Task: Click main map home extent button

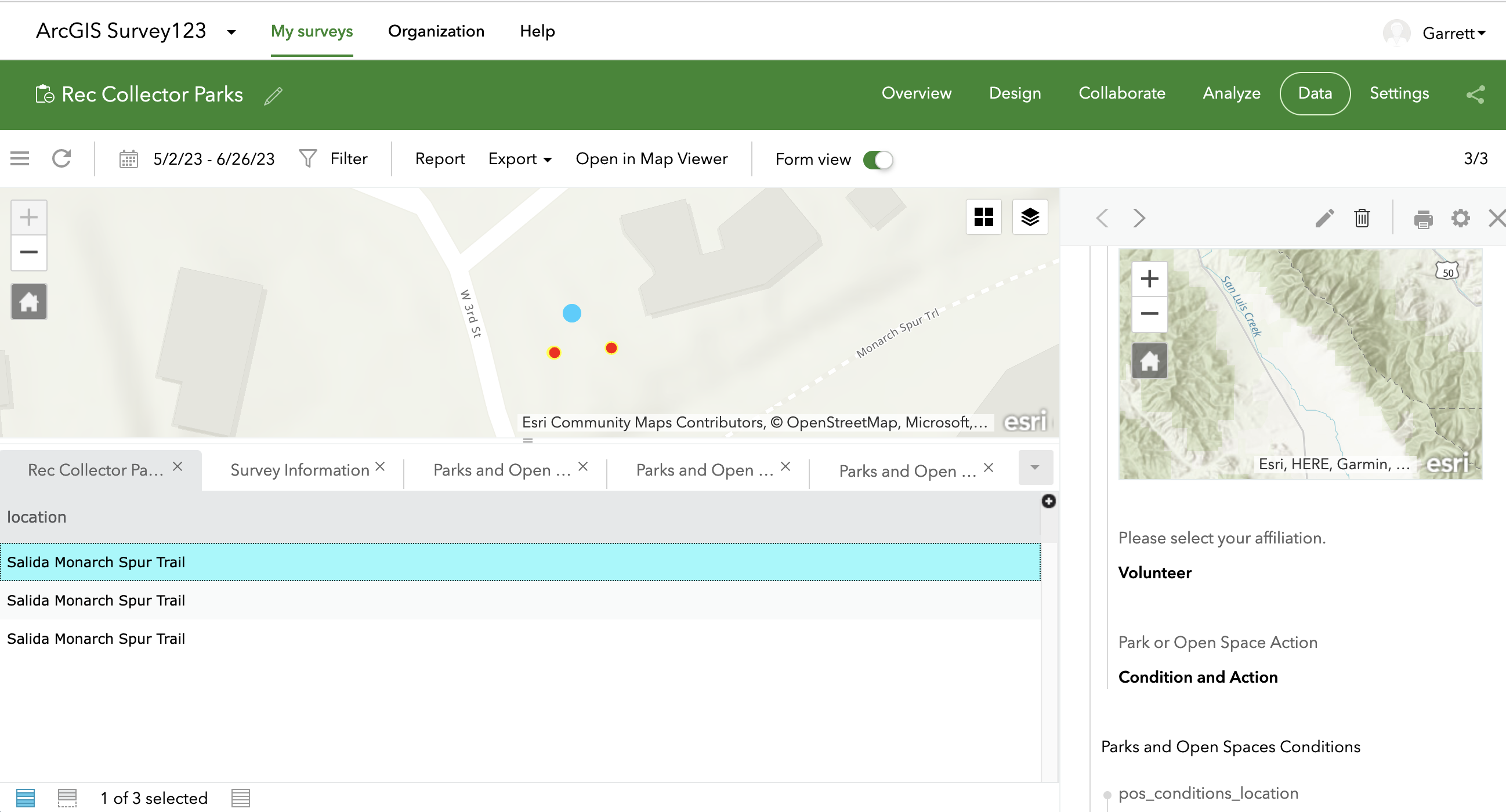Action: pos(28,302)
